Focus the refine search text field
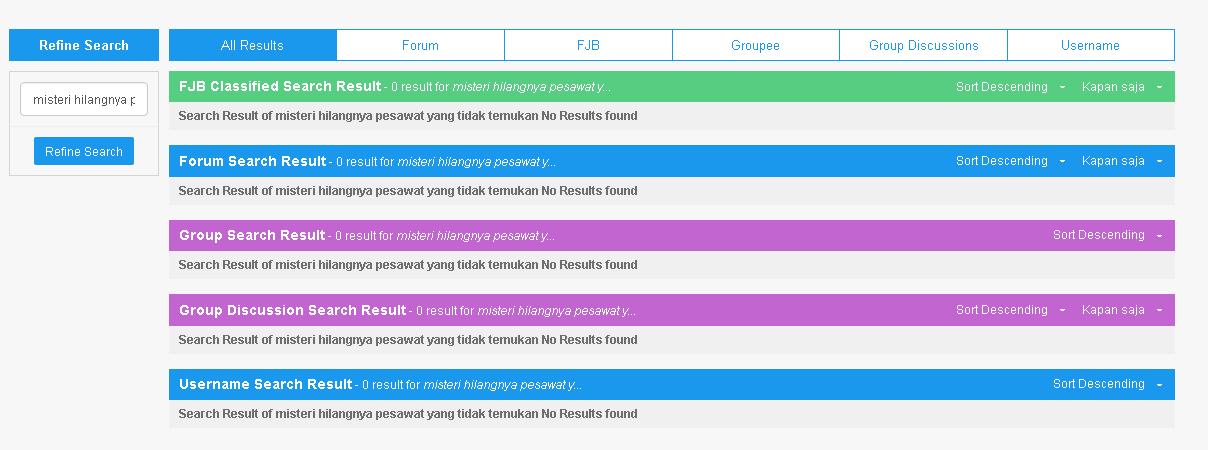The width and height of the screenshot is (1208, 450). click(x=84, y=100)
